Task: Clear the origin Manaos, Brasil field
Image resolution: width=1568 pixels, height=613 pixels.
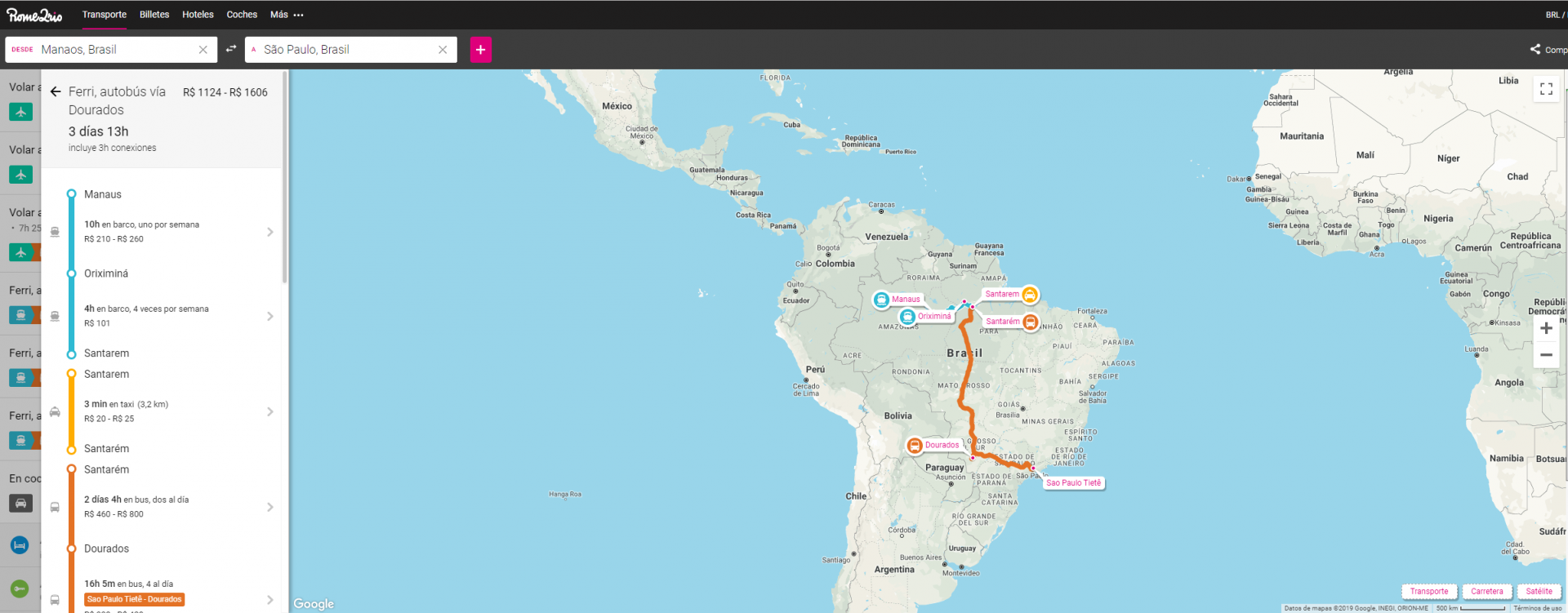Action: (x=203, y=50)
